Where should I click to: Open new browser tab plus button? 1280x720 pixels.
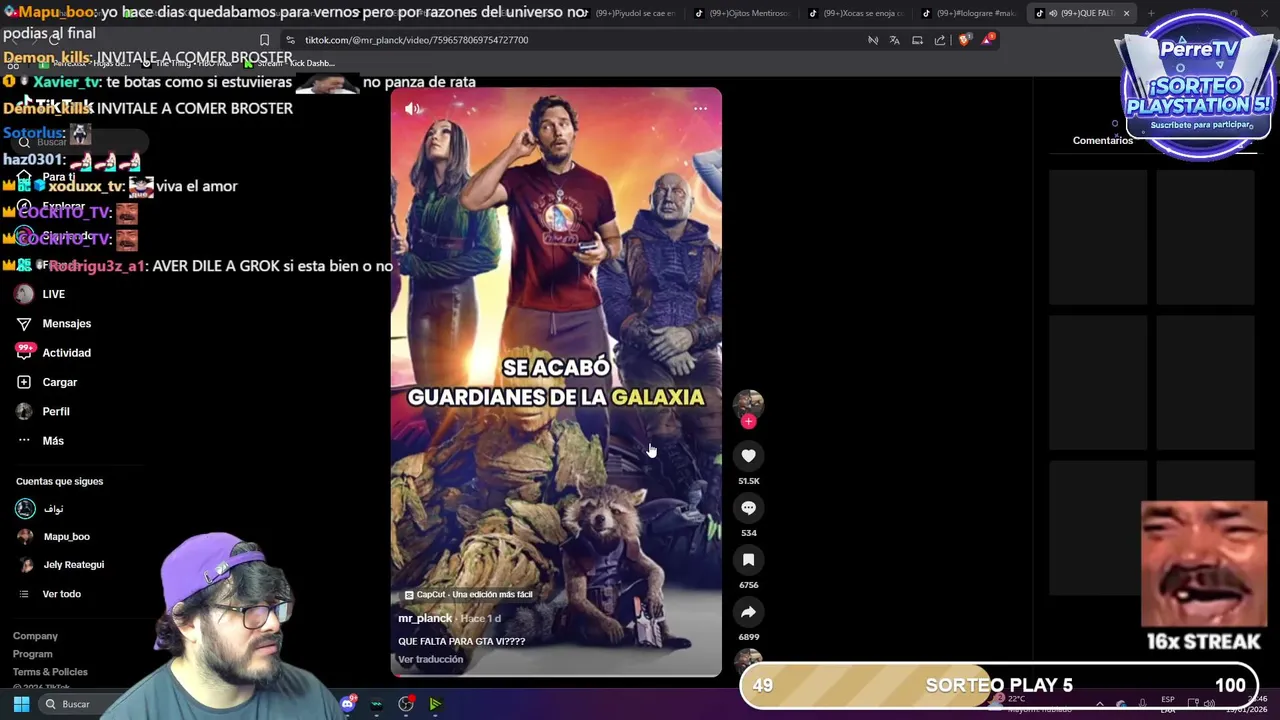[x=1151, y=14]
